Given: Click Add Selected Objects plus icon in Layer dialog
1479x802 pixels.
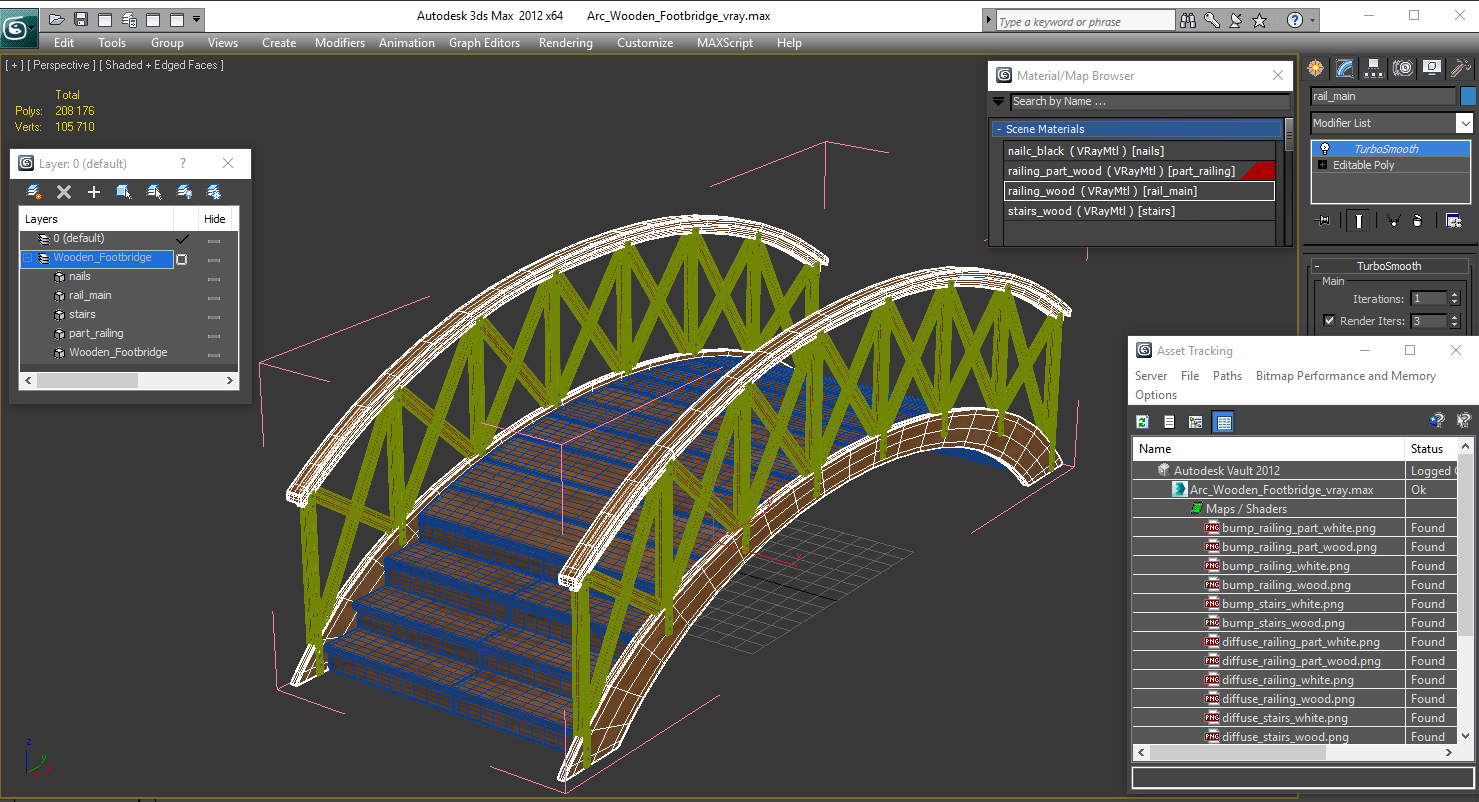Looking at the screenshot, I should tap(94, 192).
